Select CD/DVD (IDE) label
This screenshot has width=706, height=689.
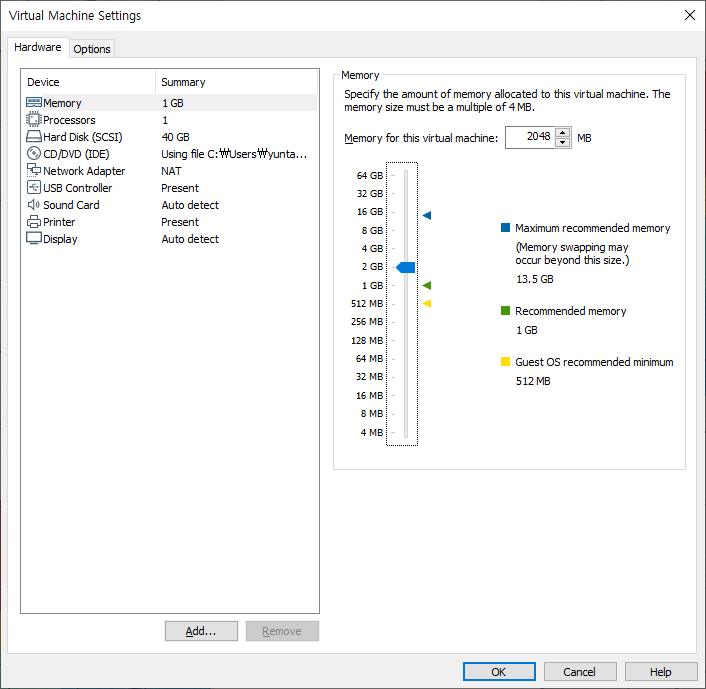(76, 154)
